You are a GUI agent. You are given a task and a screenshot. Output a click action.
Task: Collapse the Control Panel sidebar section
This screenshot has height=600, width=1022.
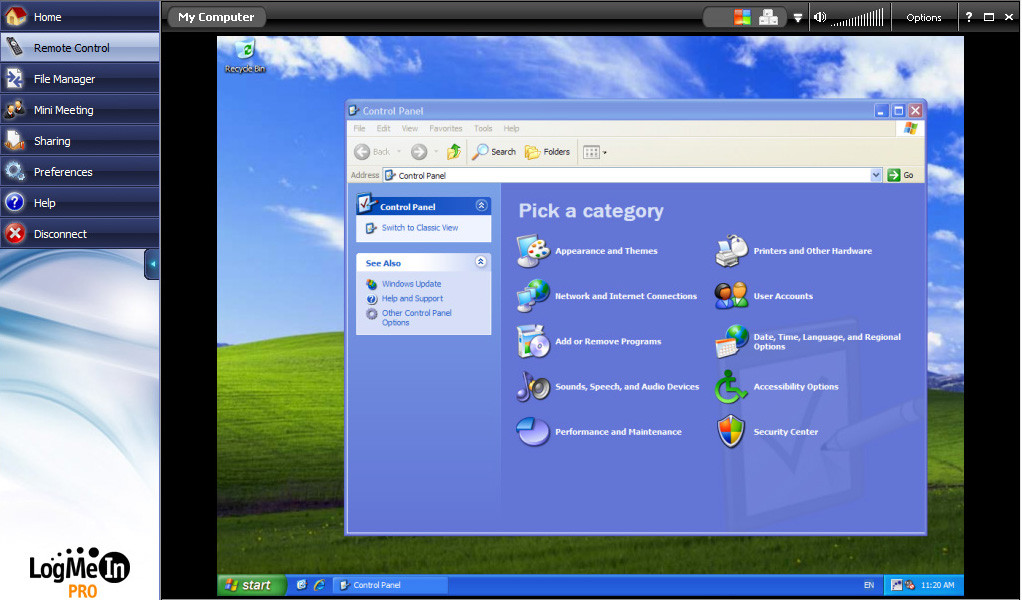(x=482, y=205)
